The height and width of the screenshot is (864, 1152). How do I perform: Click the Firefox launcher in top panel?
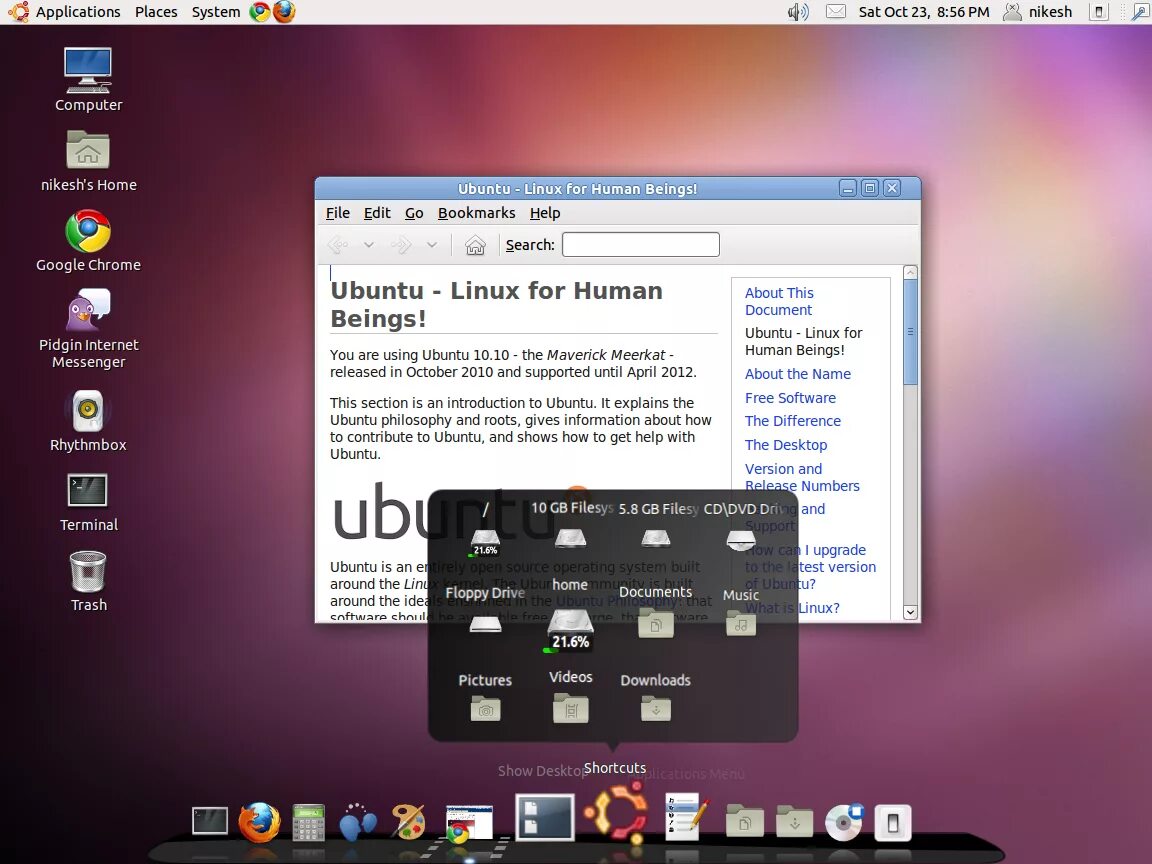[284, 12]
